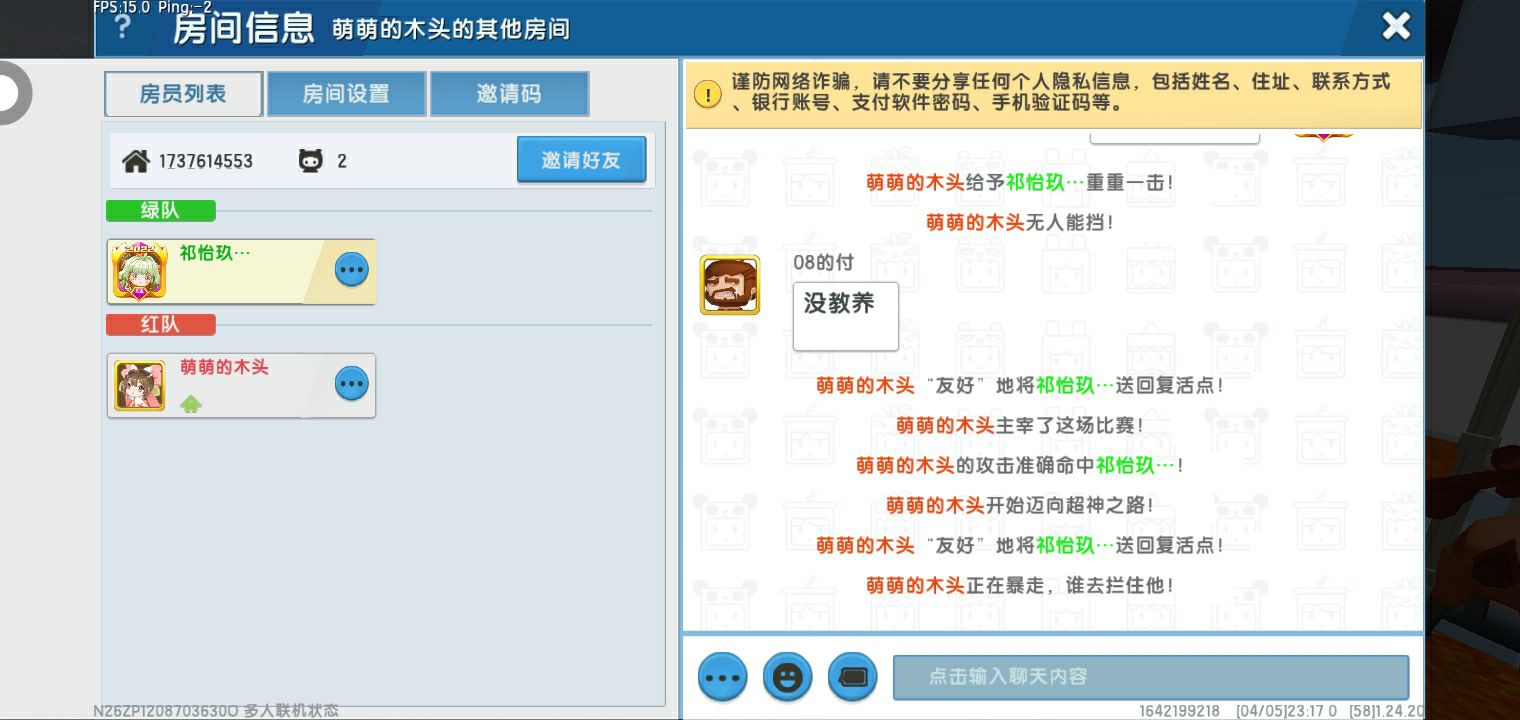Switch to the 房员列表 tab

pyautogui.click(x=183, y=94)
